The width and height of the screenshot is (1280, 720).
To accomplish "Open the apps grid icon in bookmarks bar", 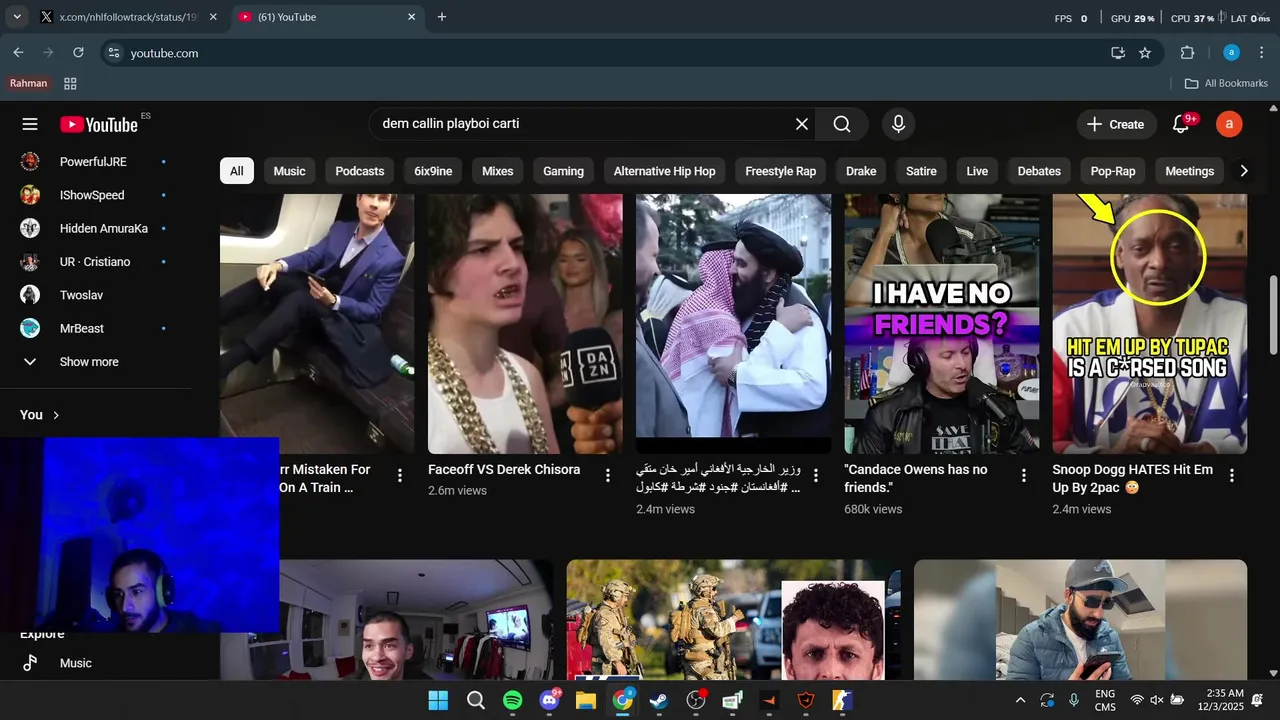I will [70, 83].
